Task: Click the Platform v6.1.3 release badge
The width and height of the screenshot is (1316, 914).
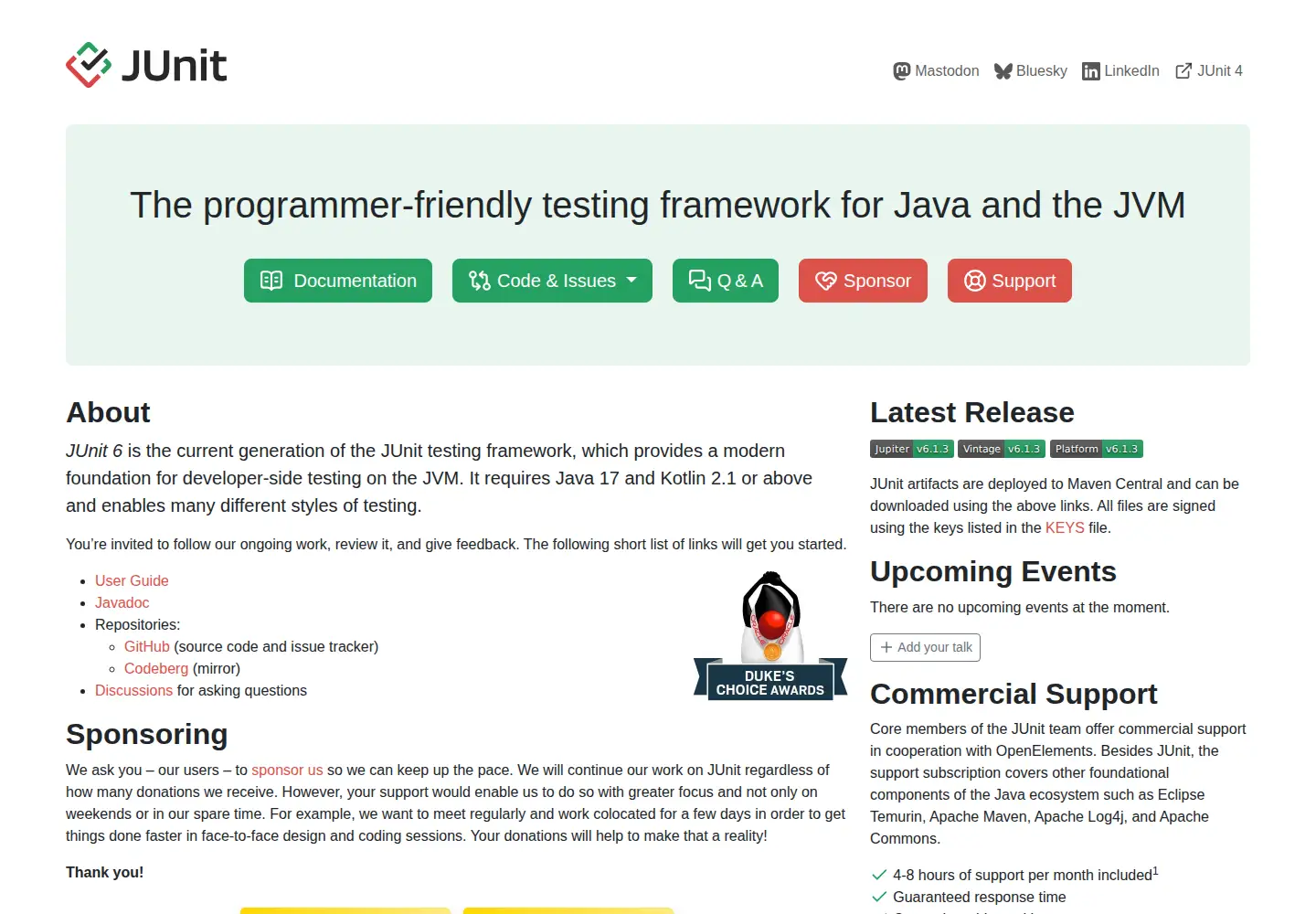Action: (1097, 449)
